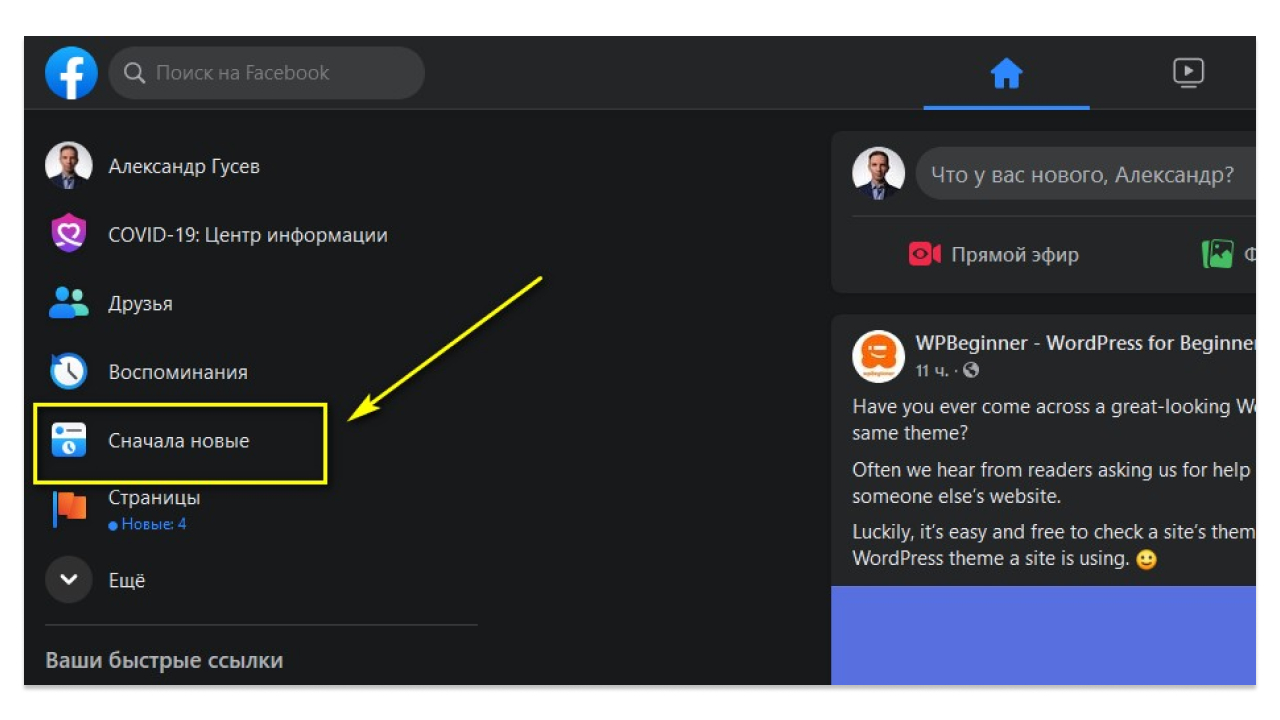This screenshot has height=720, width=1280.
Task: Click the Facebook logo icon
Action: click(x=71, y=73)
